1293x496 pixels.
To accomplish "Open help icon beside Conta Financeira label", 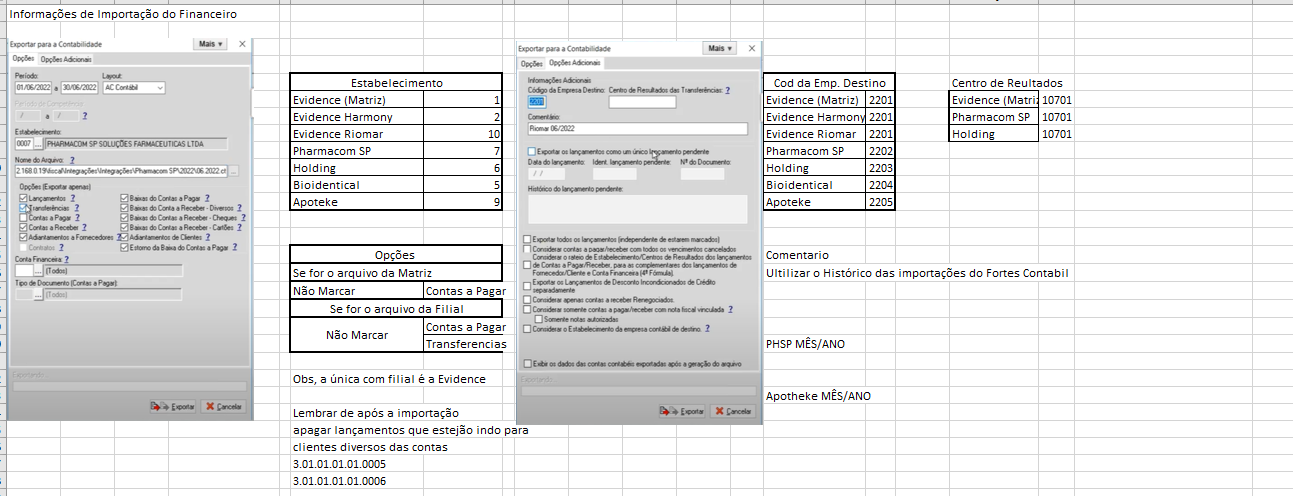I will pos(66,260).
